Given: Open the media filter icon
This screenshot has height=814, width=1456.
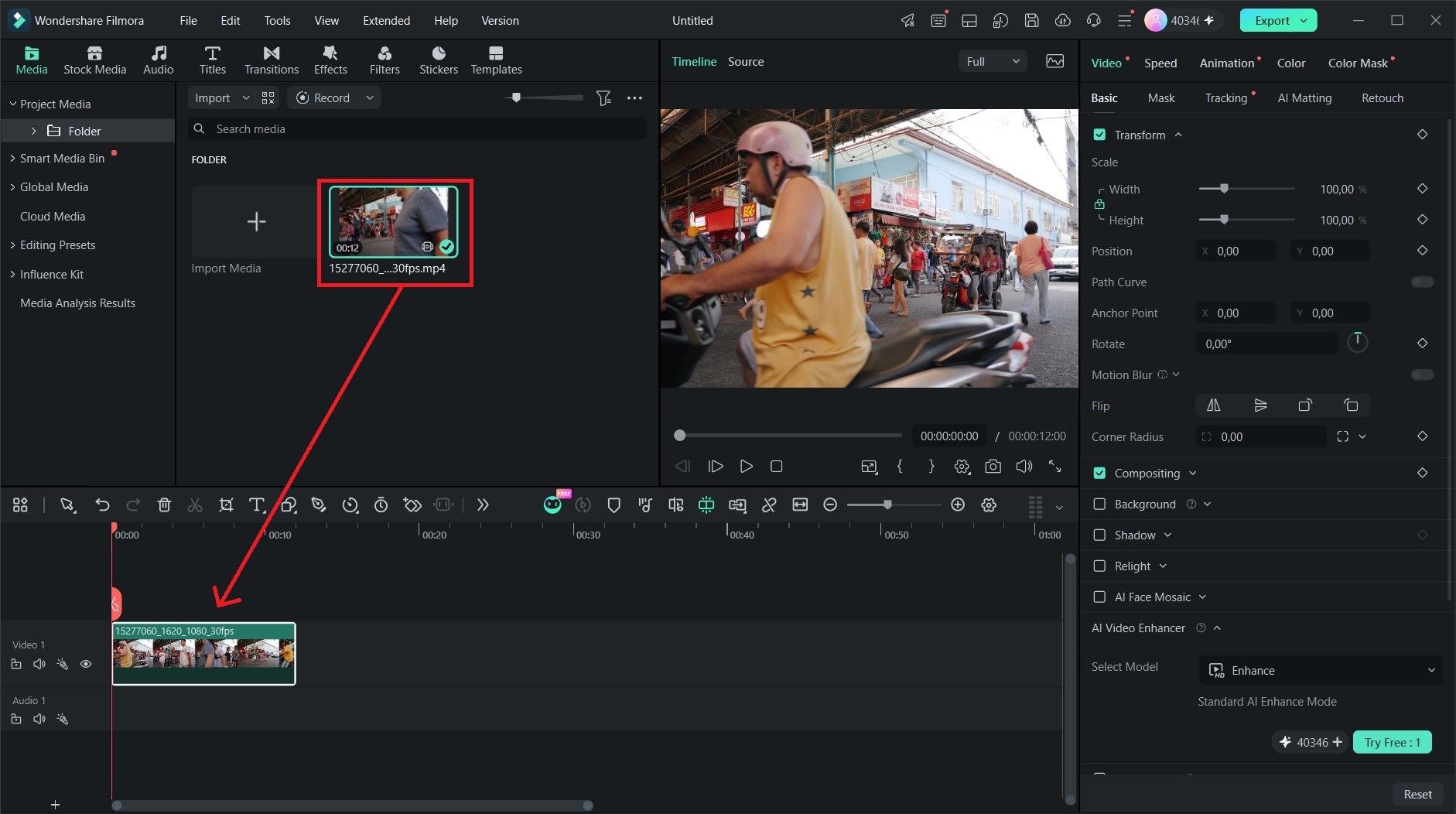Looking at the screenshot, I should (x=603, y=98).
